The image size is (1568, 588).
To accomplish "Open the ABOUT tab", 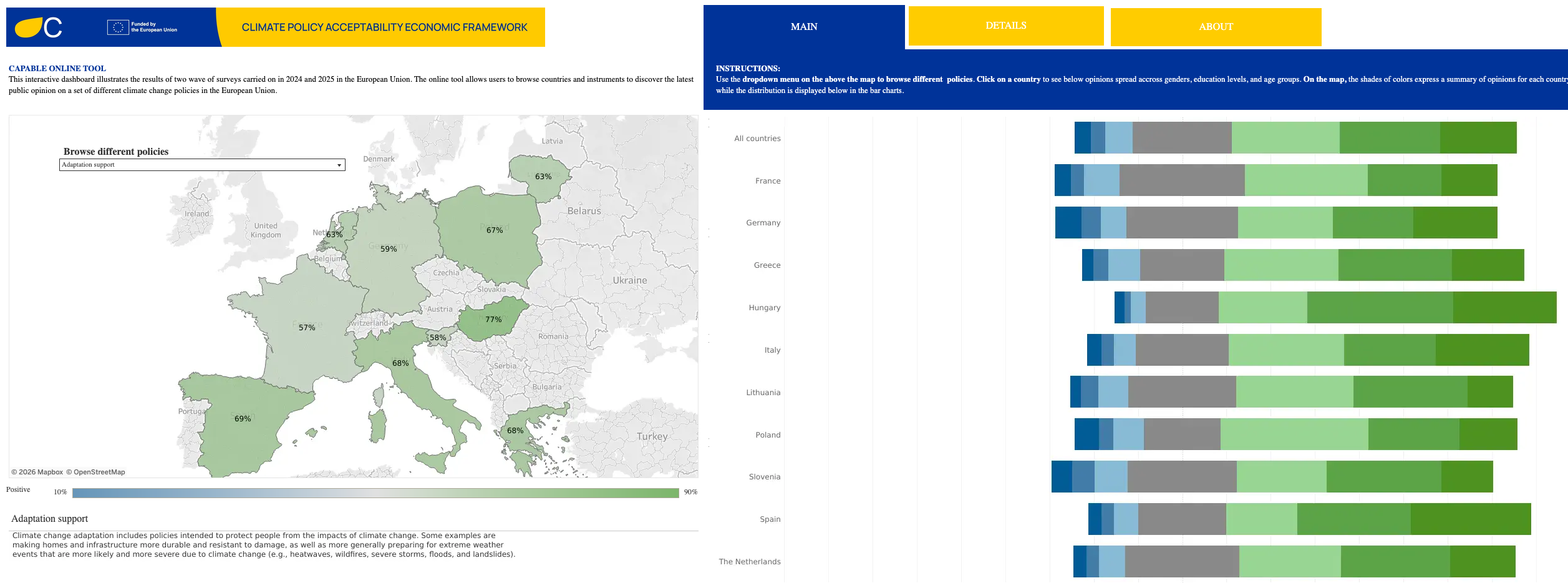I will [1216, 26].
